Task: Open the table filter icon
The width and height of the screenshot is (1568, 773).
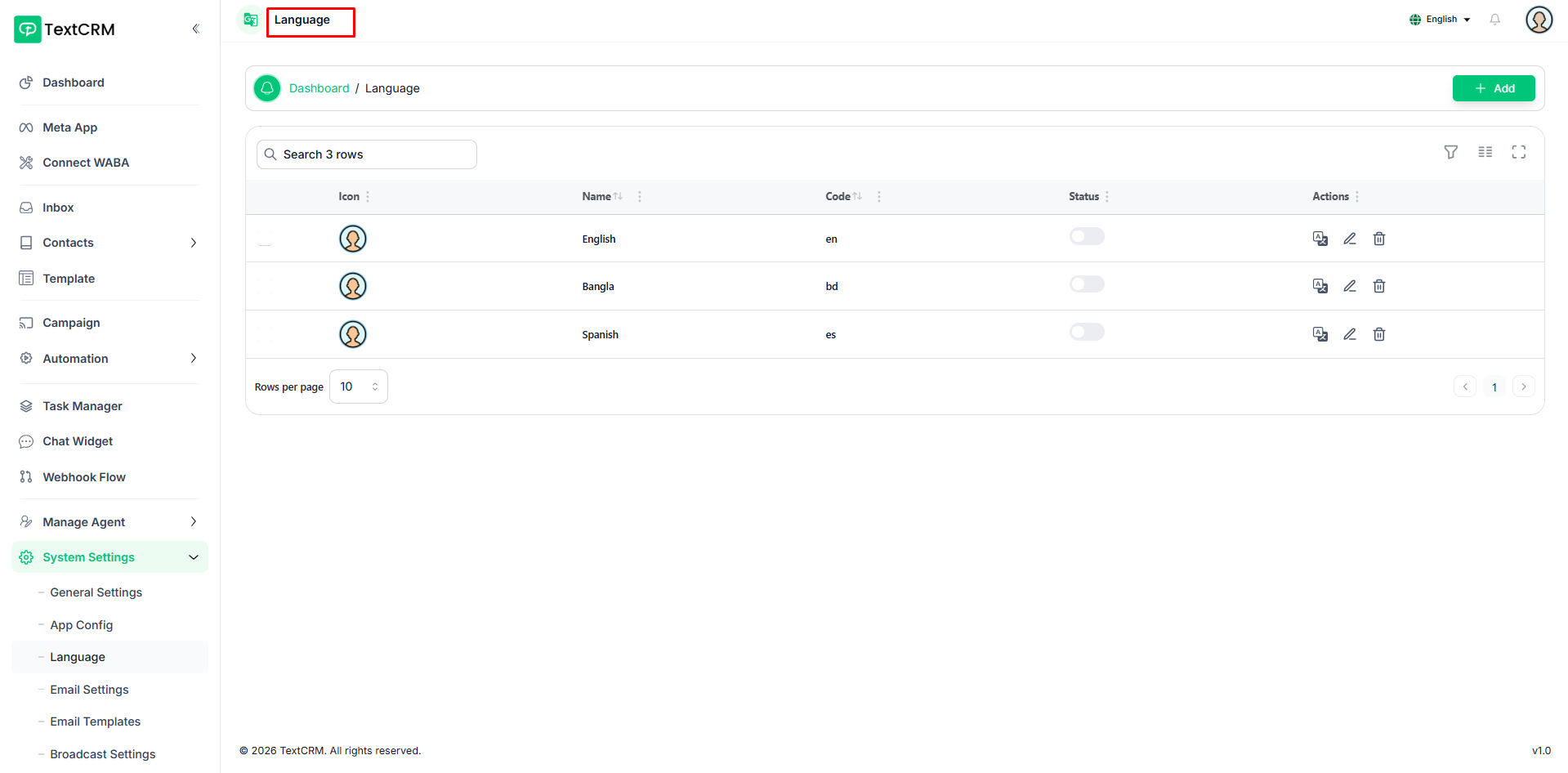Action: 1450,152
